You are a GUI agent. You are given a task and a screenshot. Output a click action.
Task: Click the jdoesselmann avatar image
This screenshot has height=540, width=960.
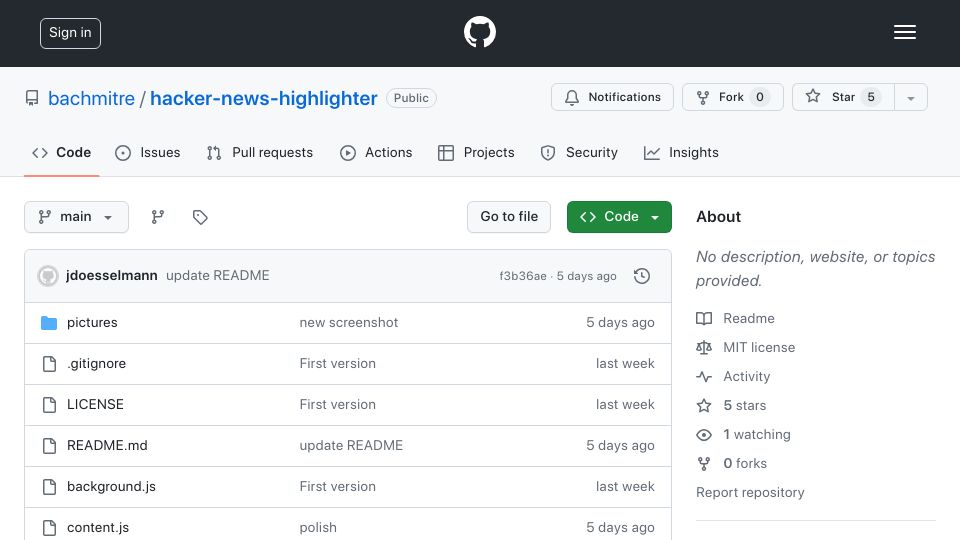click(48, 276)
